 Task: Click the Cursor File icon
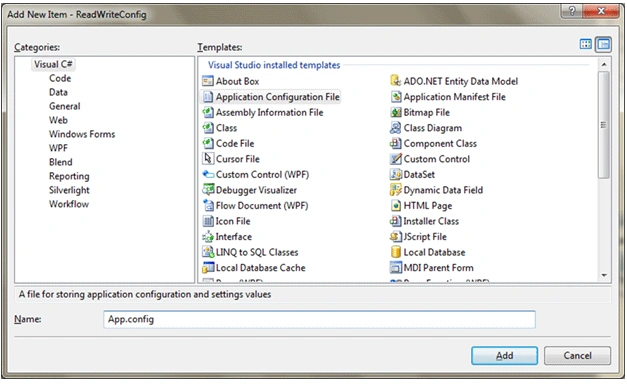coord(208,159)
